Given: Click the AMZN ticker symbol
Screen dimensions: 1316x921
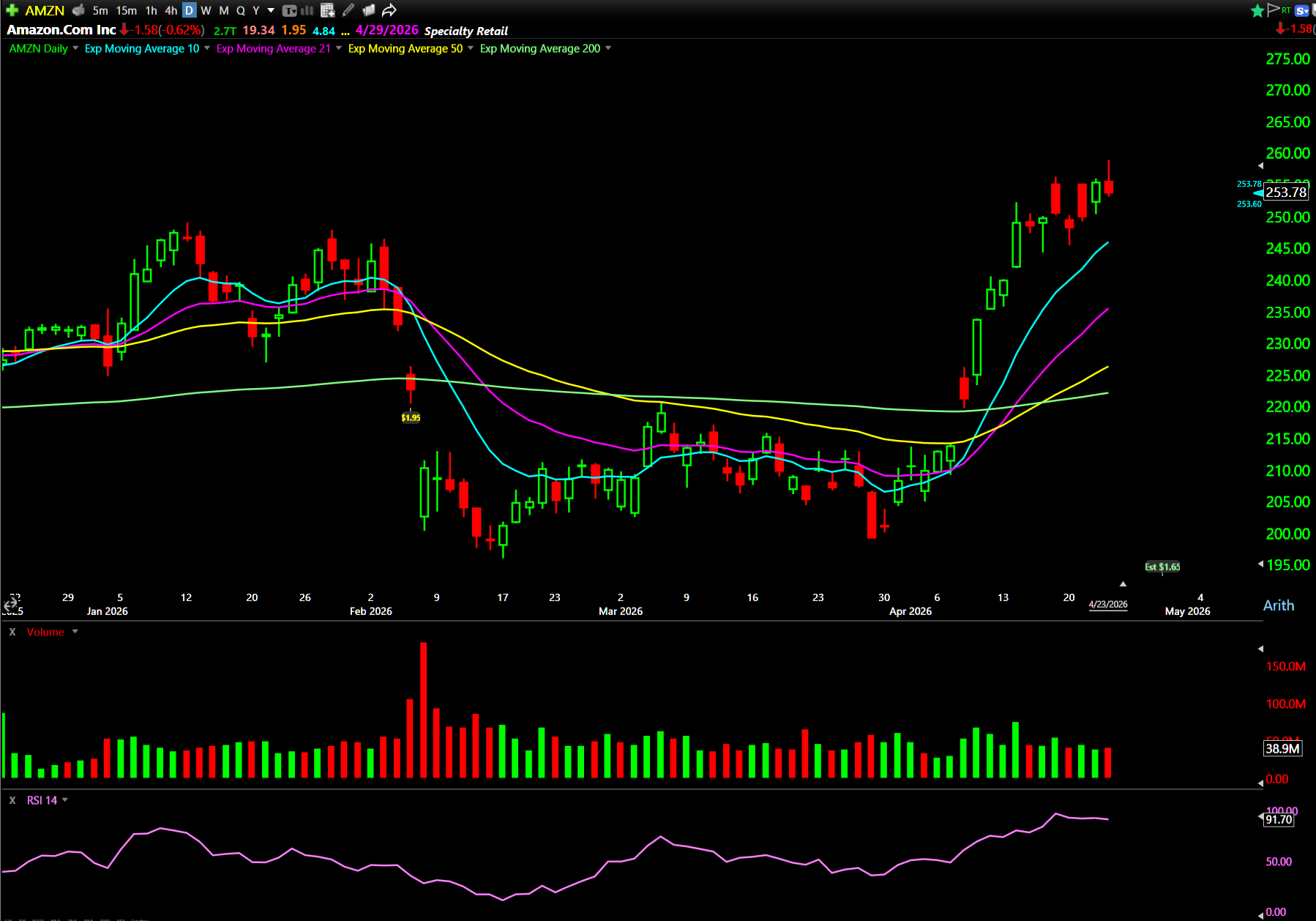Looking at the screenshot, I should coord(45,10).
